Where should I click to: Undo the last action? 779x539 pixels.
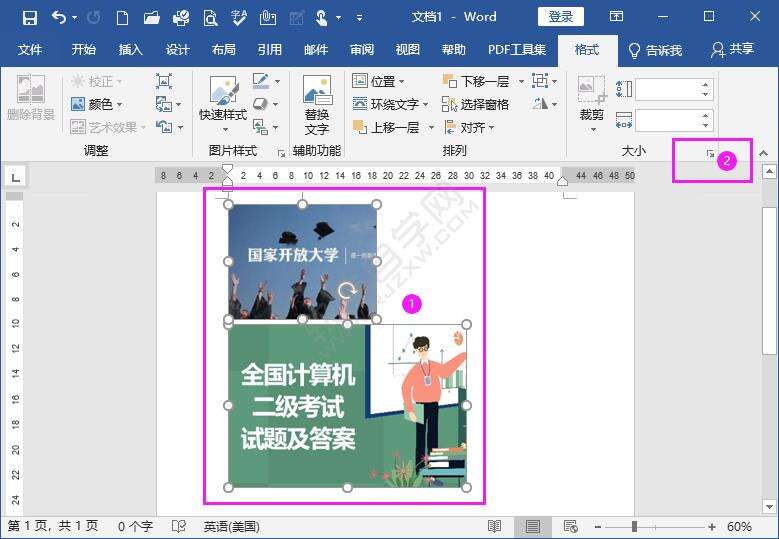(x=59, y=18)
